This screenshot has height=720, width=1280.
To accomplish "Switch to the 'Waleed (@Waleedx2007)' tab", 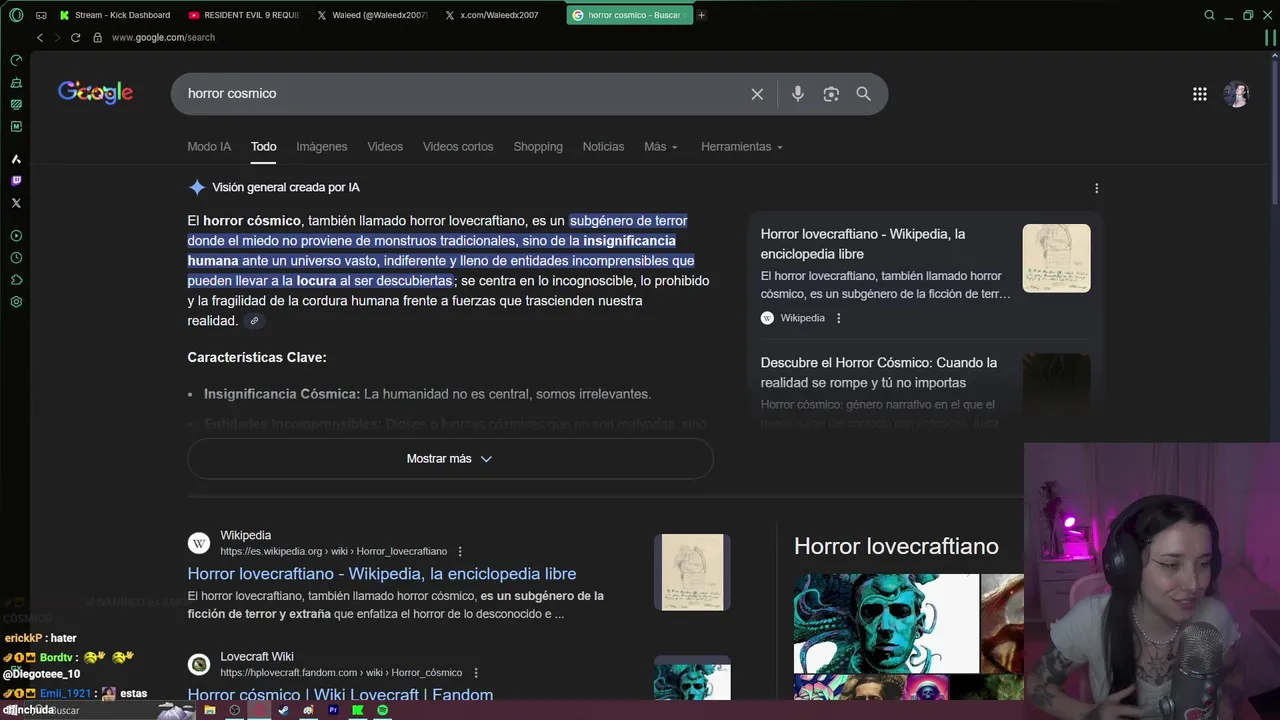I will coord(372,15).
